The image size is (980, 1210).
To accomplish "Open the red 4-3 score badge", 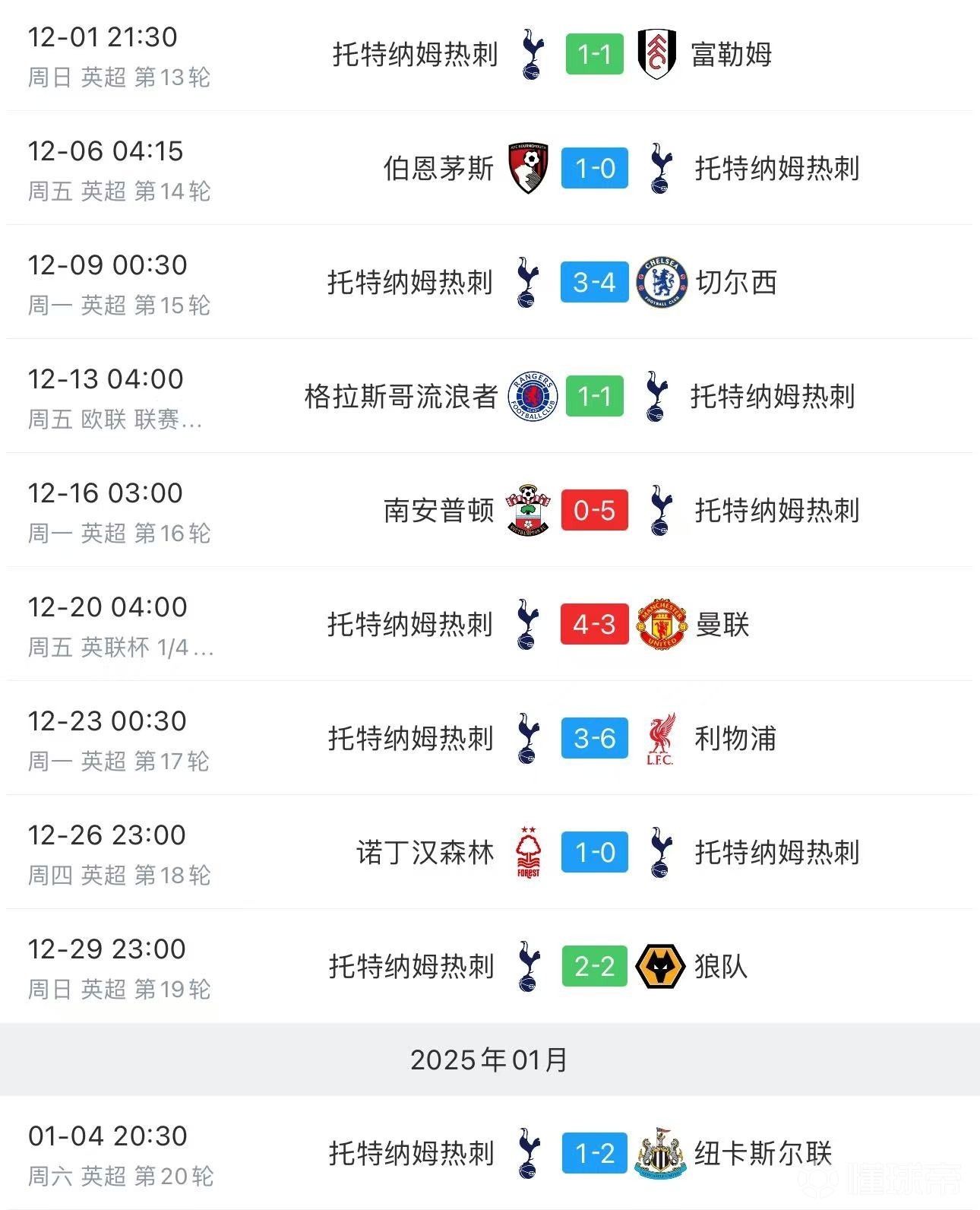I will [x=594, y=624].
